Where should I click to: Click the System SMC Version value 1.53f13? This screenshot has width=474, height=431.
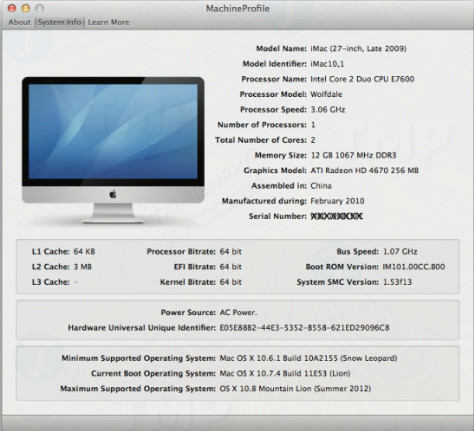(397, 282)
